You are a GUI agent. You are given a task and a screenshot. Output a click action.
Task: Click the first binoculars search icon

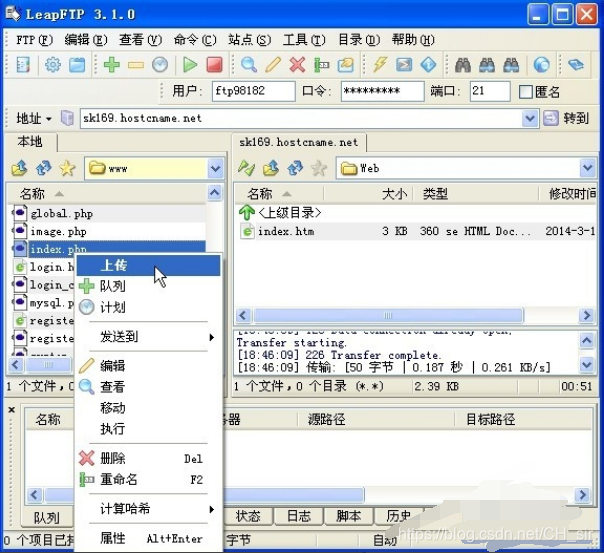pos(463,65)
